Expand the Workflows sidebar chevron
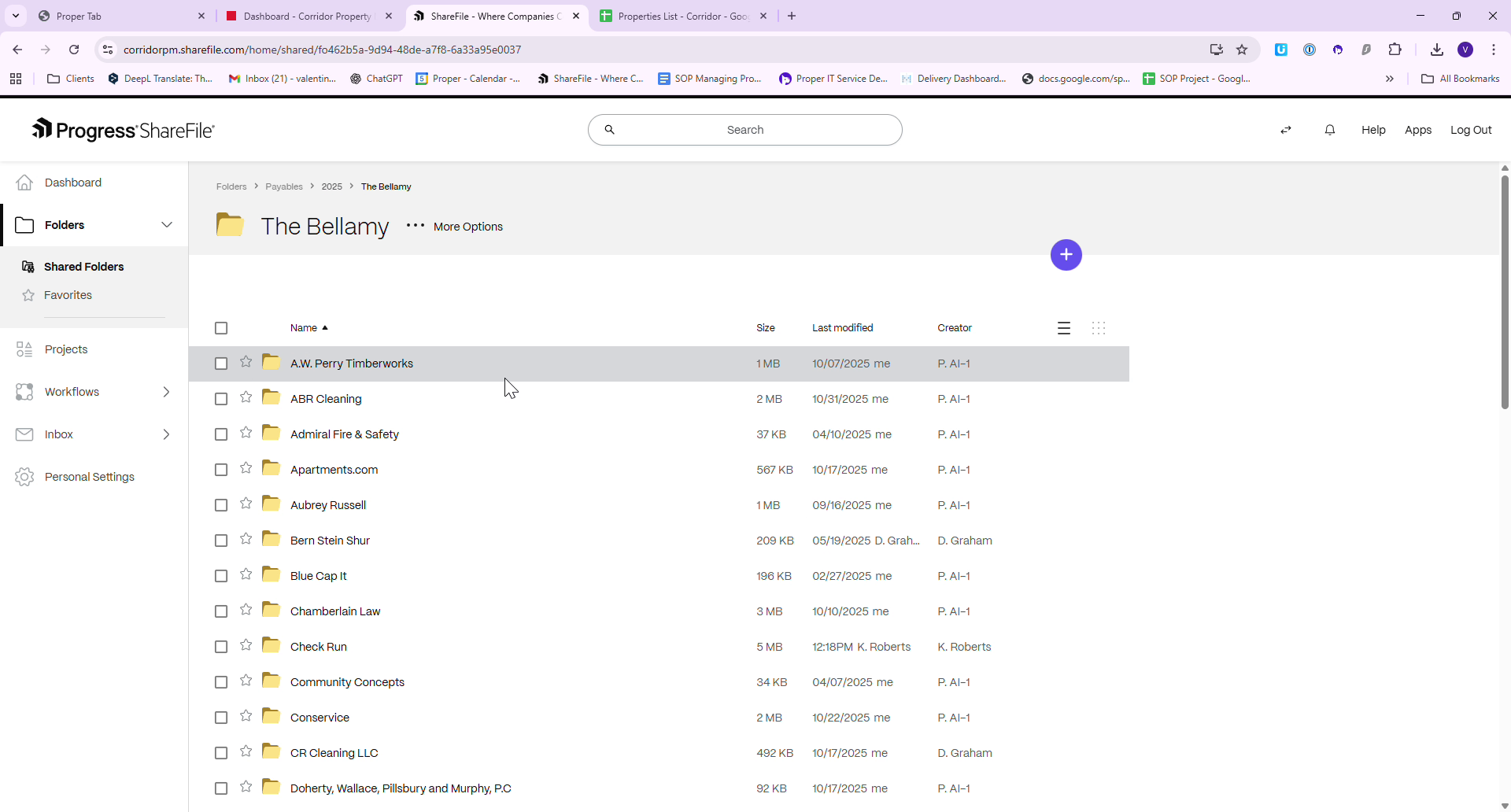Image resolution: width=1511 pixels, height=812 pixels. (x=166, y=392)
